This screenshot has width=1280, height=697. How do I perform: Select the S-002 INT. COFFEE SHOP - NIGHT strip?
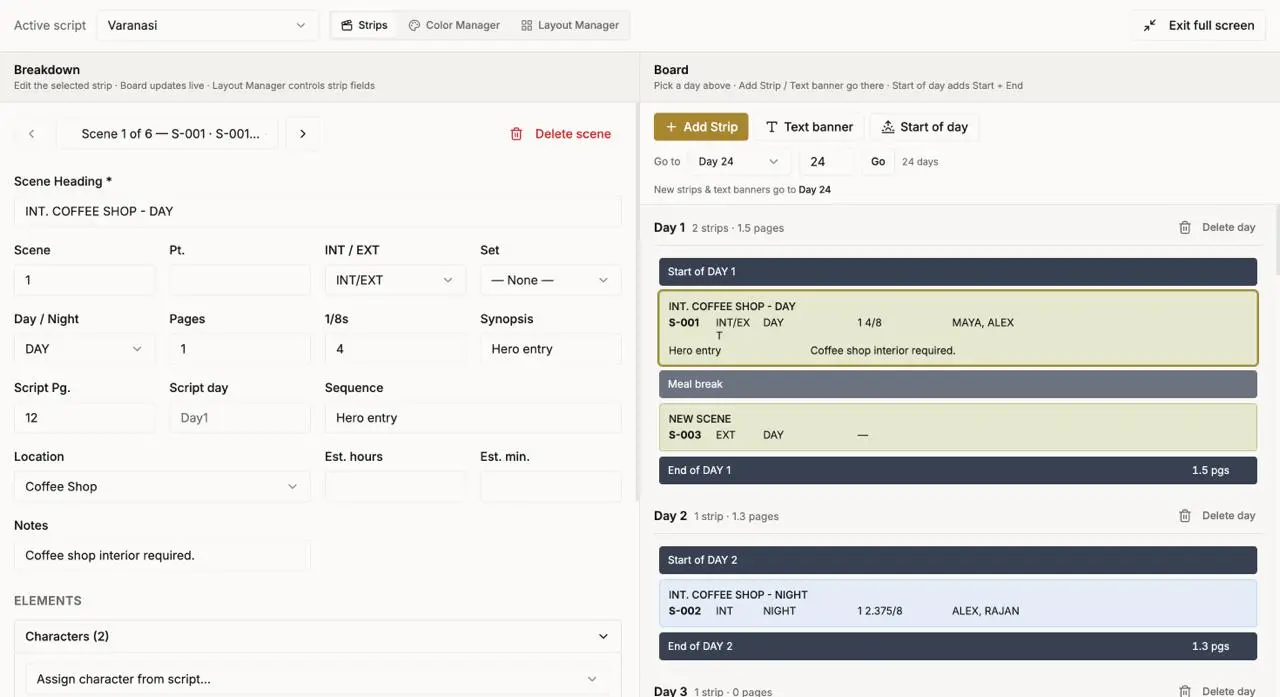tap(958, 603)
